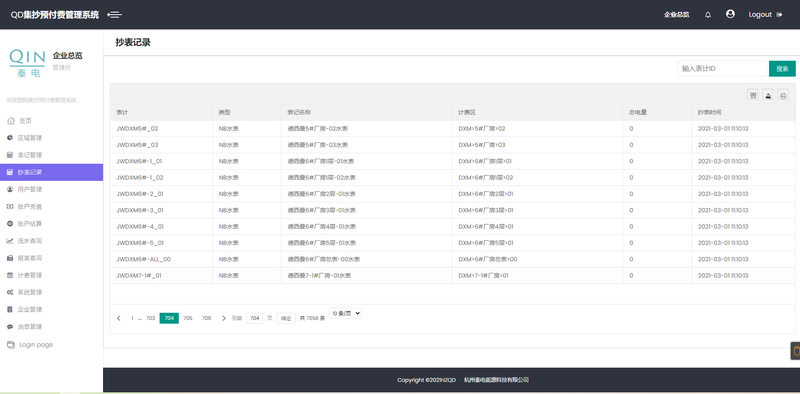Click the 区域管理 pie chart icon
Image resolution: width=800 pixels, height=394 pixels.
click(x=10, y=138)
